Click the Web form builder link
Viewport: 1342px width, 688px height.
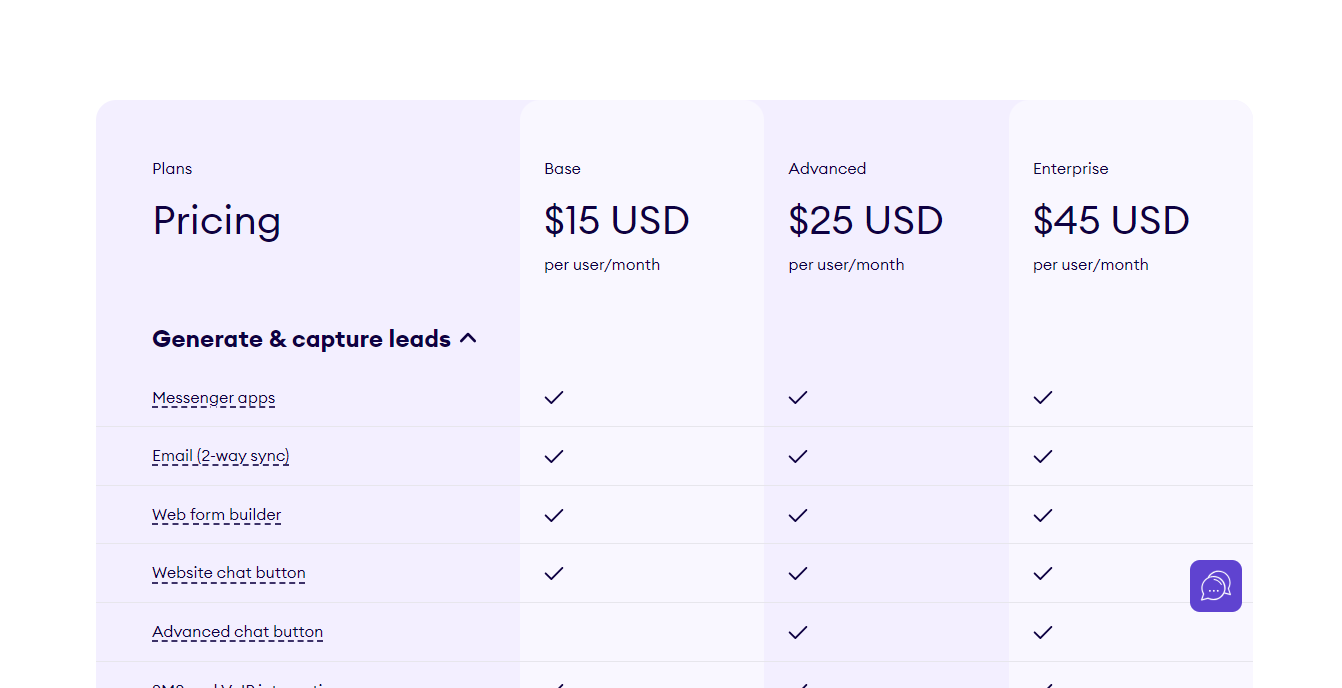click(x=216, y=515)
